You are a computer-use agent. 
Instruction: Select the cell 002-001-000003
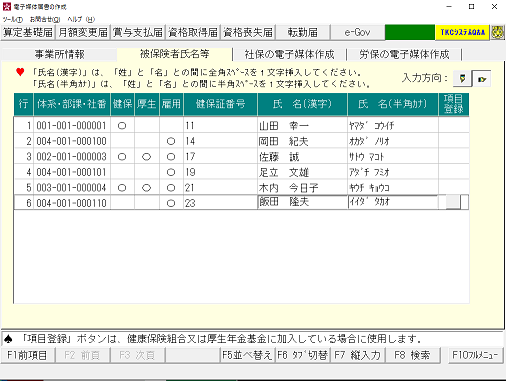point(72,157)
